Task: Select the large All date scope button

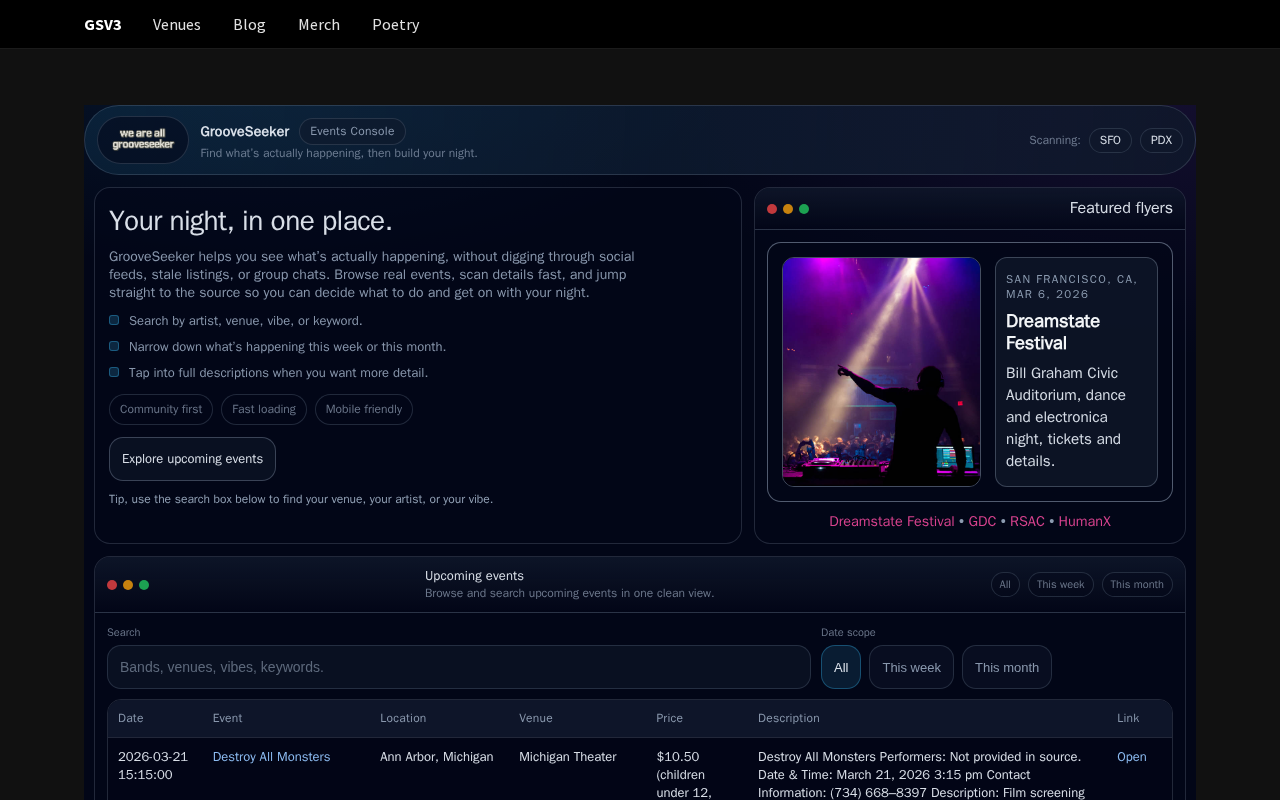Action: coord(841,667)
